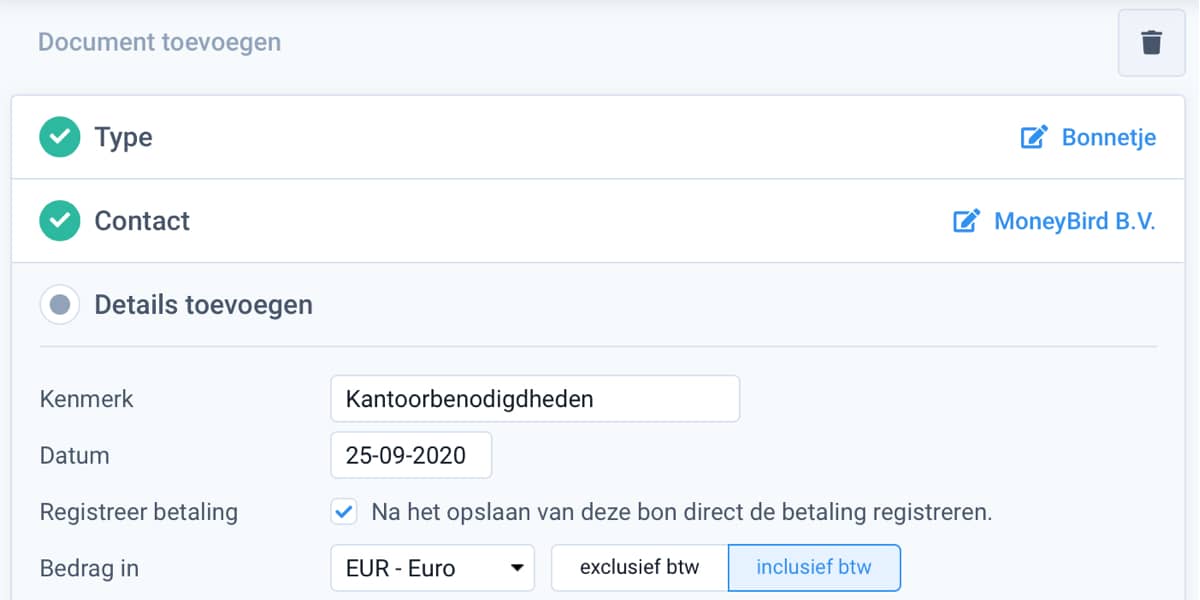The height and width of the screenshot is (600, 1200).
Task: Open the MoneyBird B.V. contact link
Action: point(1073,221)
